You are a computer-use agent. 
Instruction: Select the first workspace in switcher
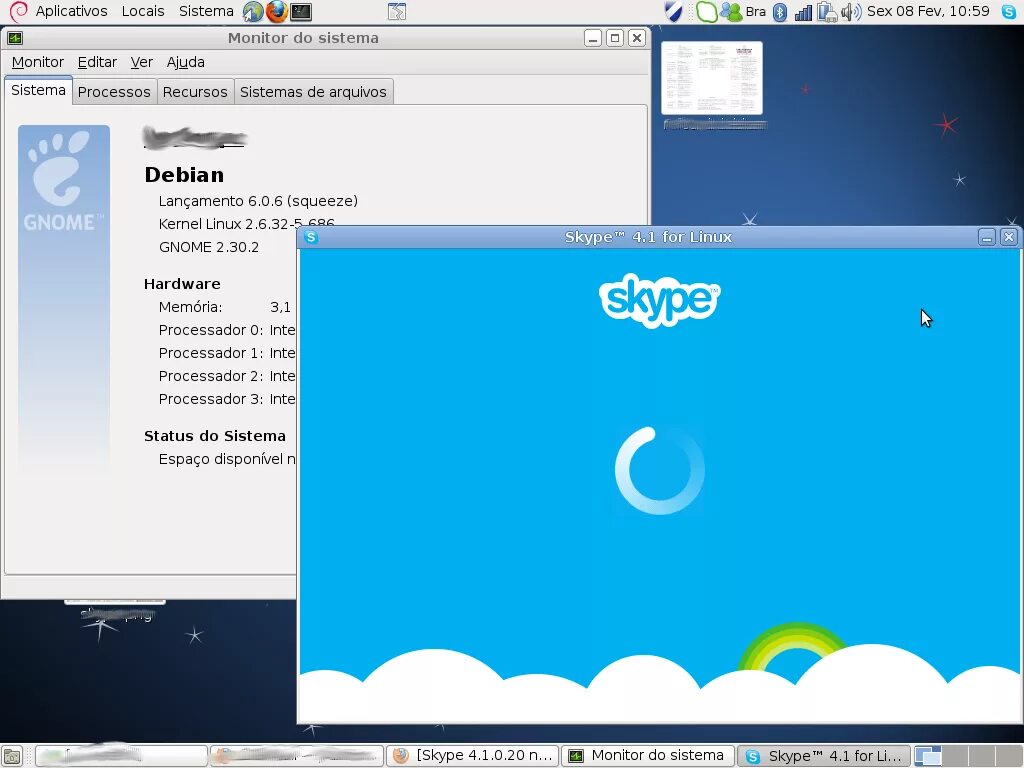pyautogui.click(x=928, y=756)
